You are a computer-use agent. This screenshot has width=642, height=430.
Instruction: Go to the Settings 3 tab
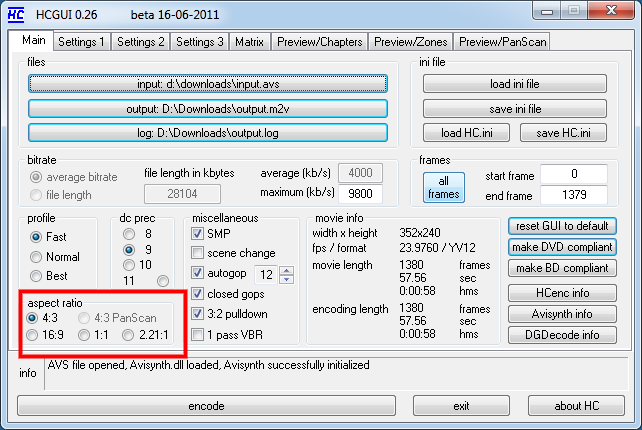[x=199, y=42]
